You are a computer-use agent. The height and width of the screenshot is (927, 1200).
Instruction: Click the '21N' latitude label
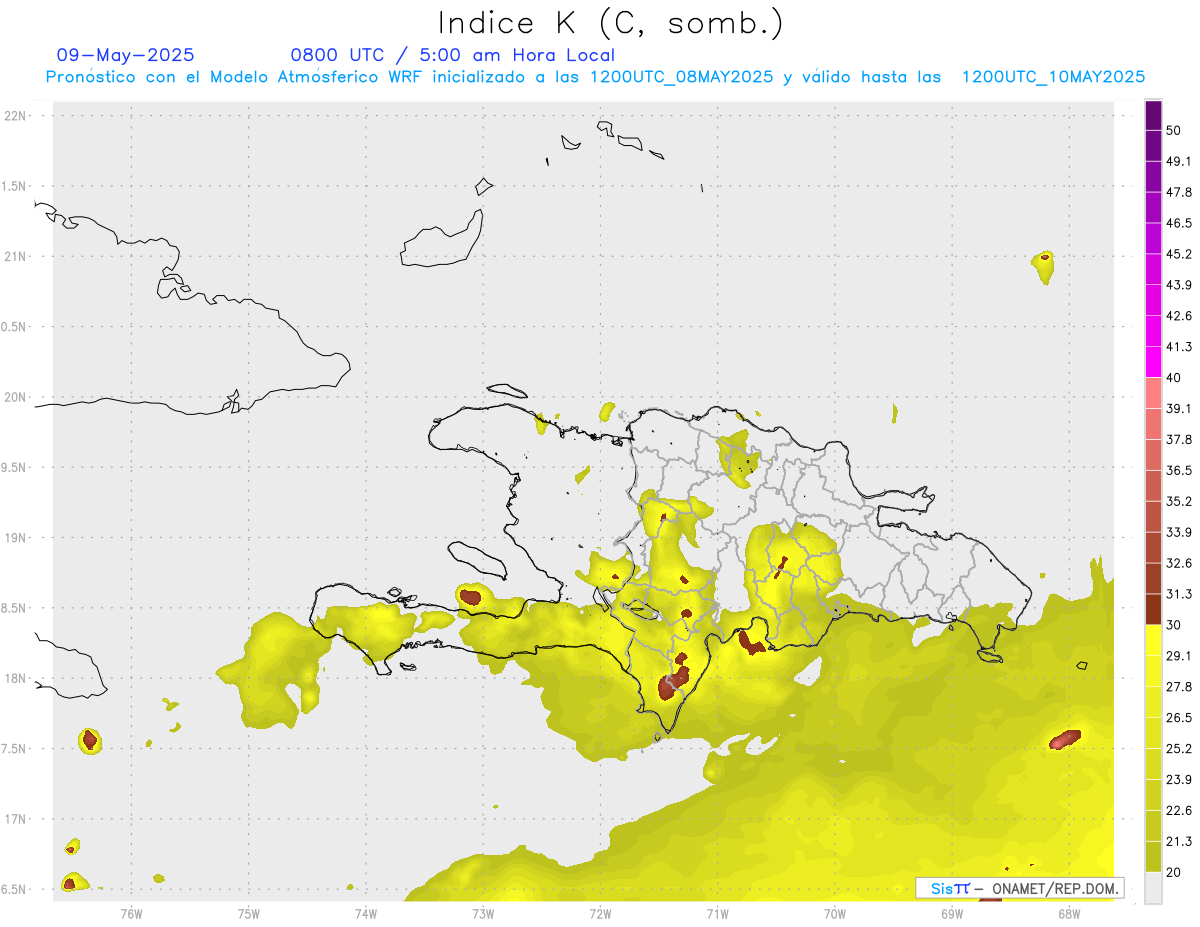click(16, 256)
